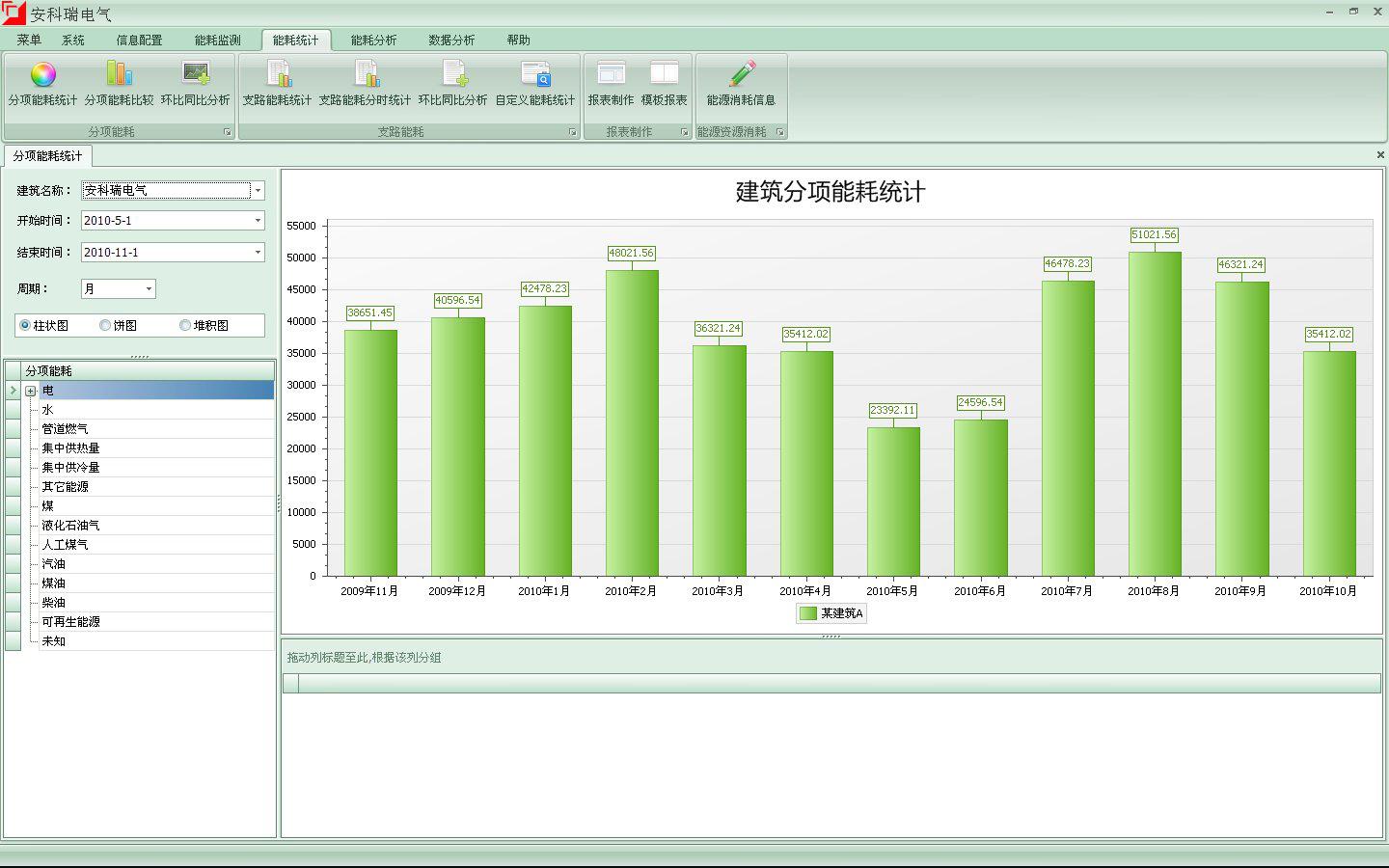Screen dimensions: 1389x868
Task: Open the 周期 period dropdown
Action: click(149, 288)
